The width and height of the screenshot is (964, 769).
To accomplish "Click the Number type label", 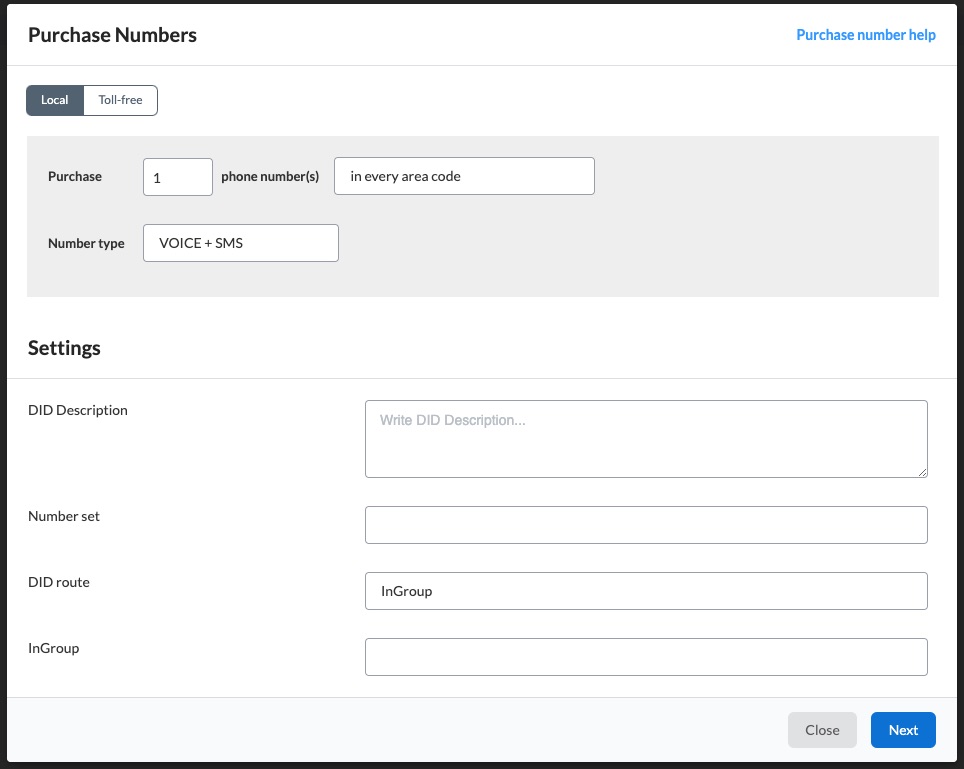I will [86, 243].
